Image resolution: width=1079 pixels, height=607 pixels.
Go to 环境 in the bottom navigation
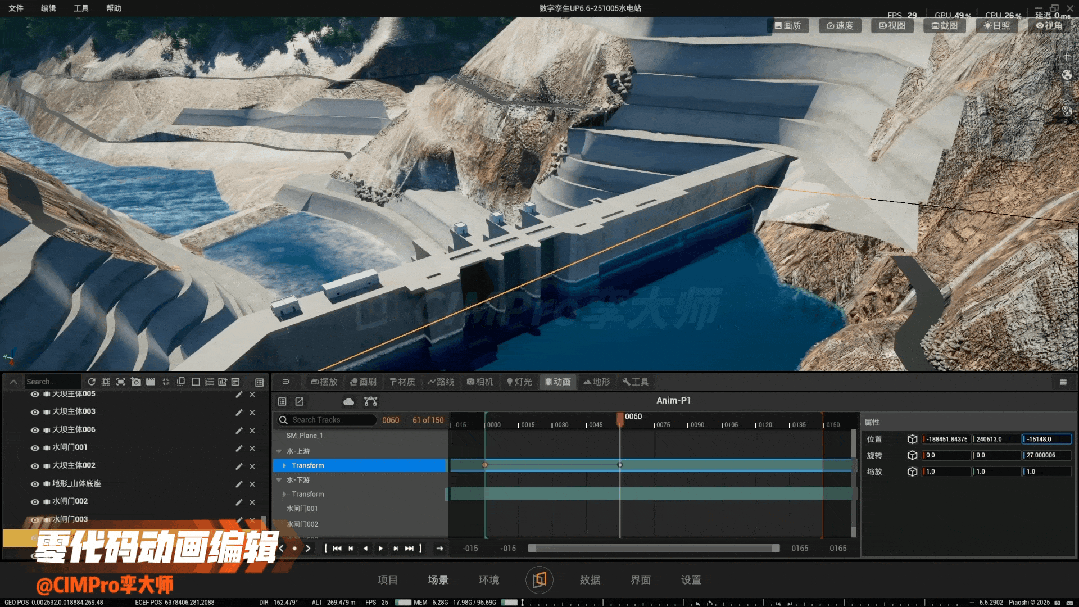click(489, 580)
